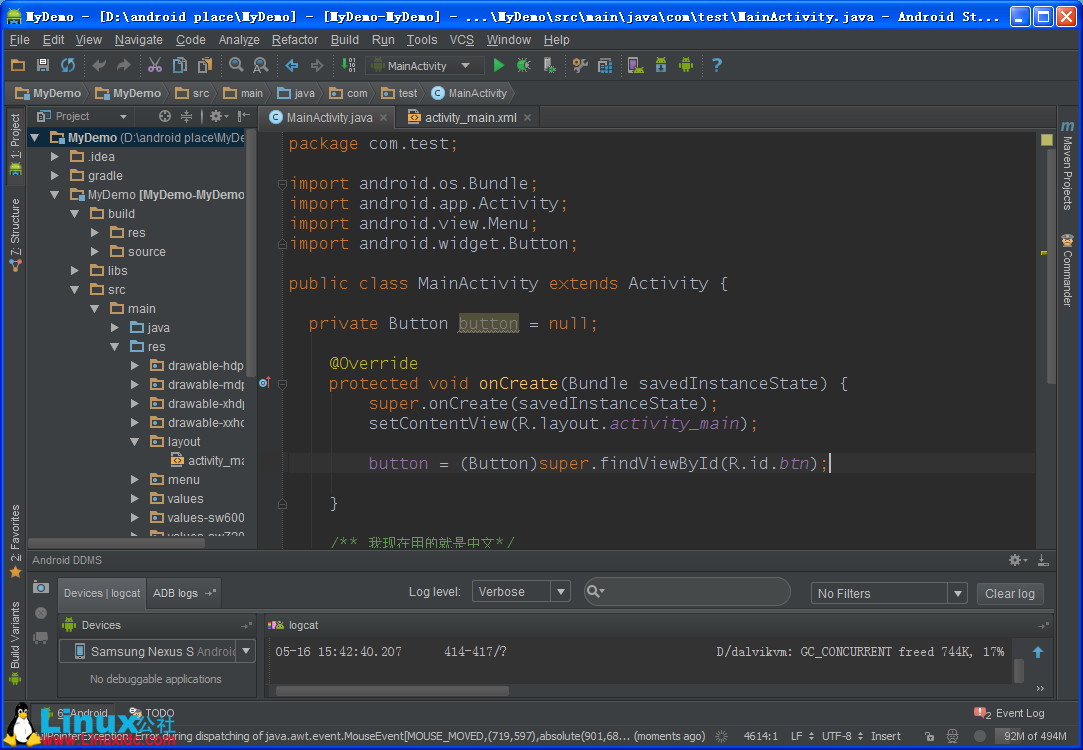Image resolution: width=1083 pixels, height=750 pixels.
Task: Run the app with the green play icon
Action: pos(498,66)
